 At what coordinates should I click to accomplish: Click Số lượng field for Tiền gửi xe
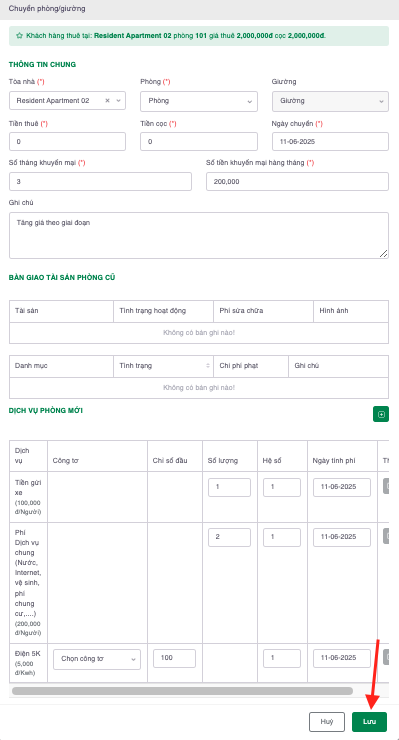coord(229,487)
